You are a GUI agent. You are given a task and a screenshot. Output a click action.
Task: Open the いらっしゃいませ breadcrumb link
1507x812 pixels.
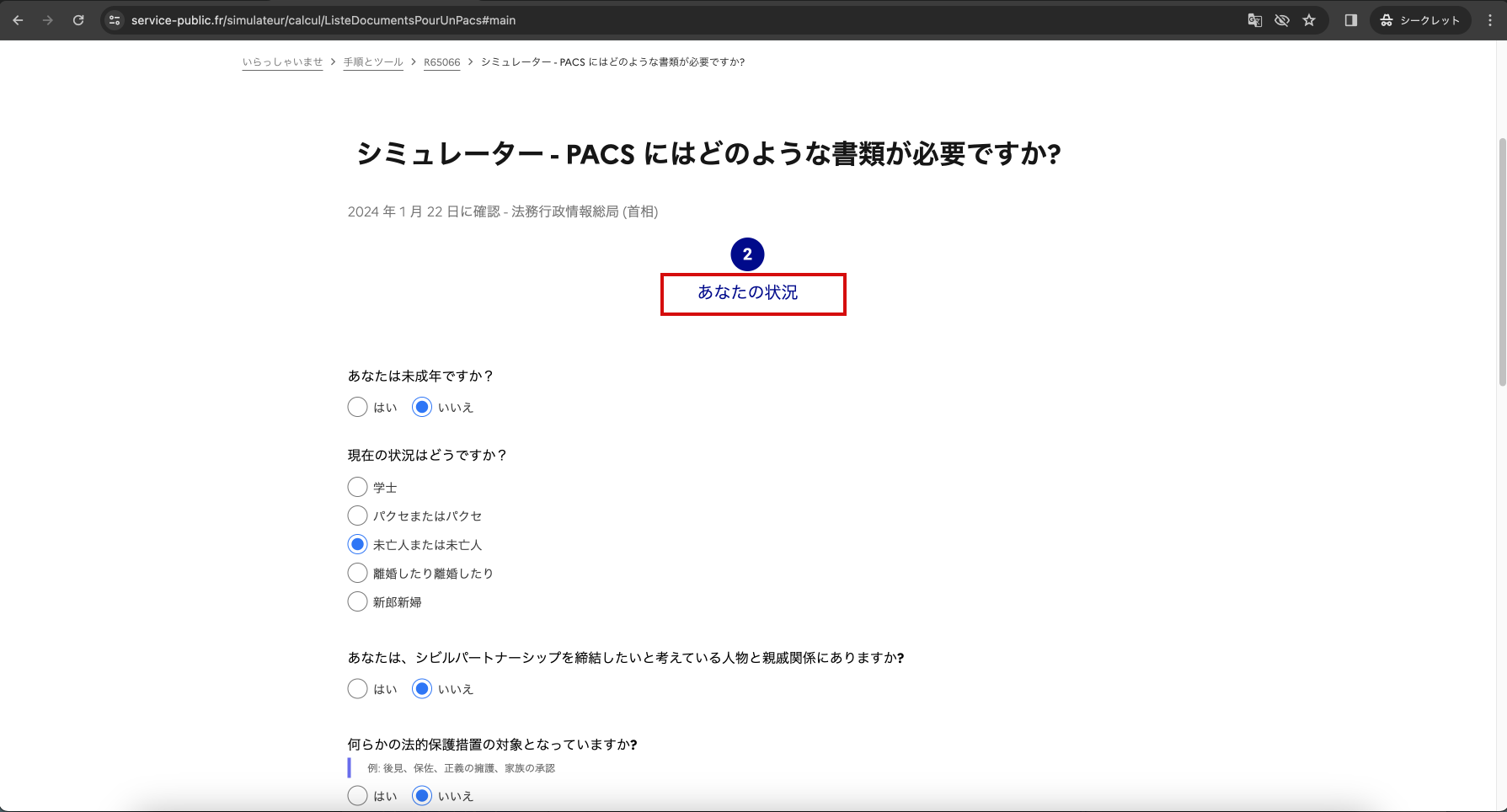point(282,62)
